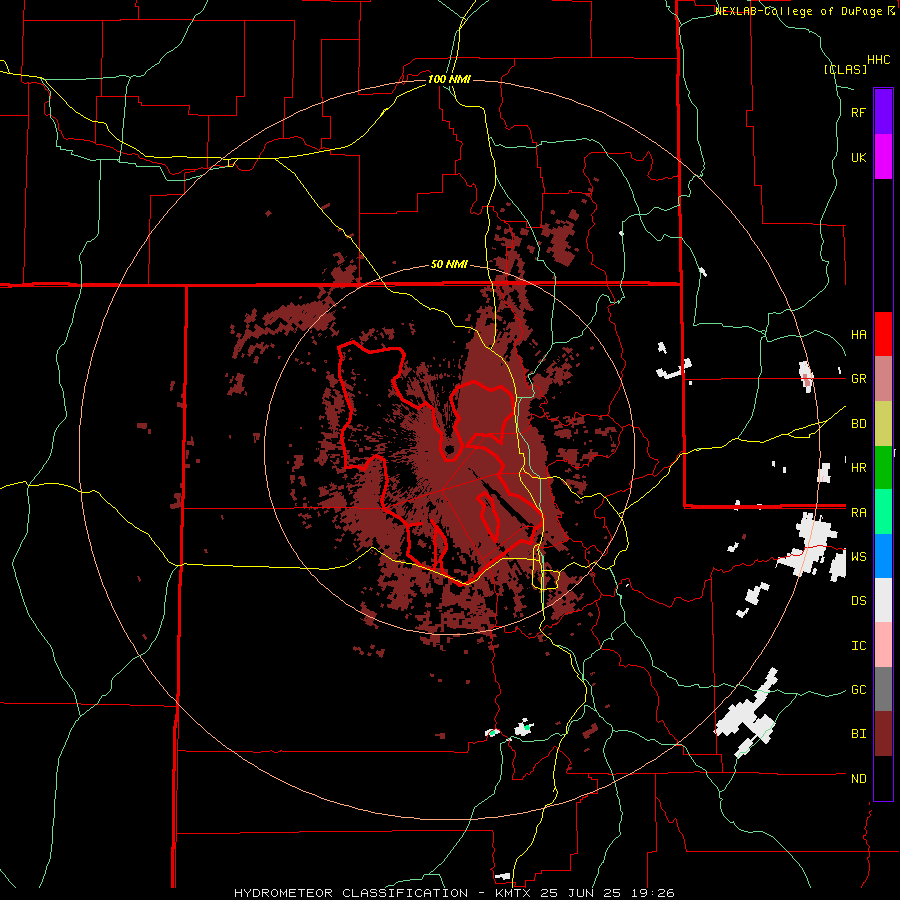Click the HYDROMETEOR CLASSIFICATION title text

tap(351, 893)
